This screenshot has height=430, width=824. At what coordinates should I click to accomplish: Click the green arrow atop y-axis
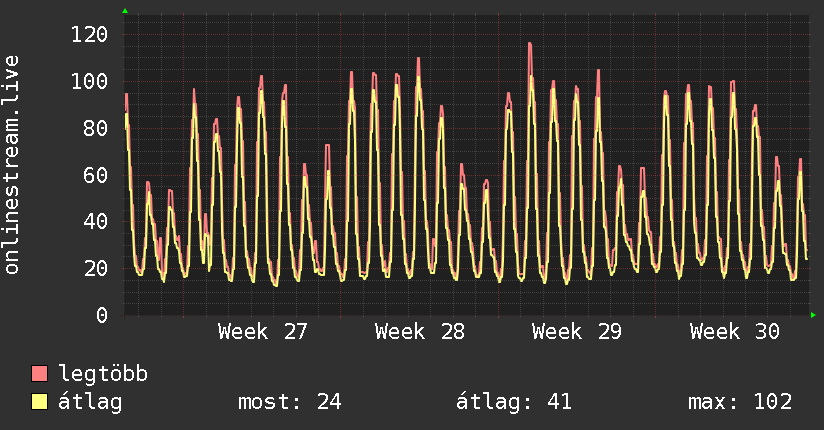click(x=125, y=11)
